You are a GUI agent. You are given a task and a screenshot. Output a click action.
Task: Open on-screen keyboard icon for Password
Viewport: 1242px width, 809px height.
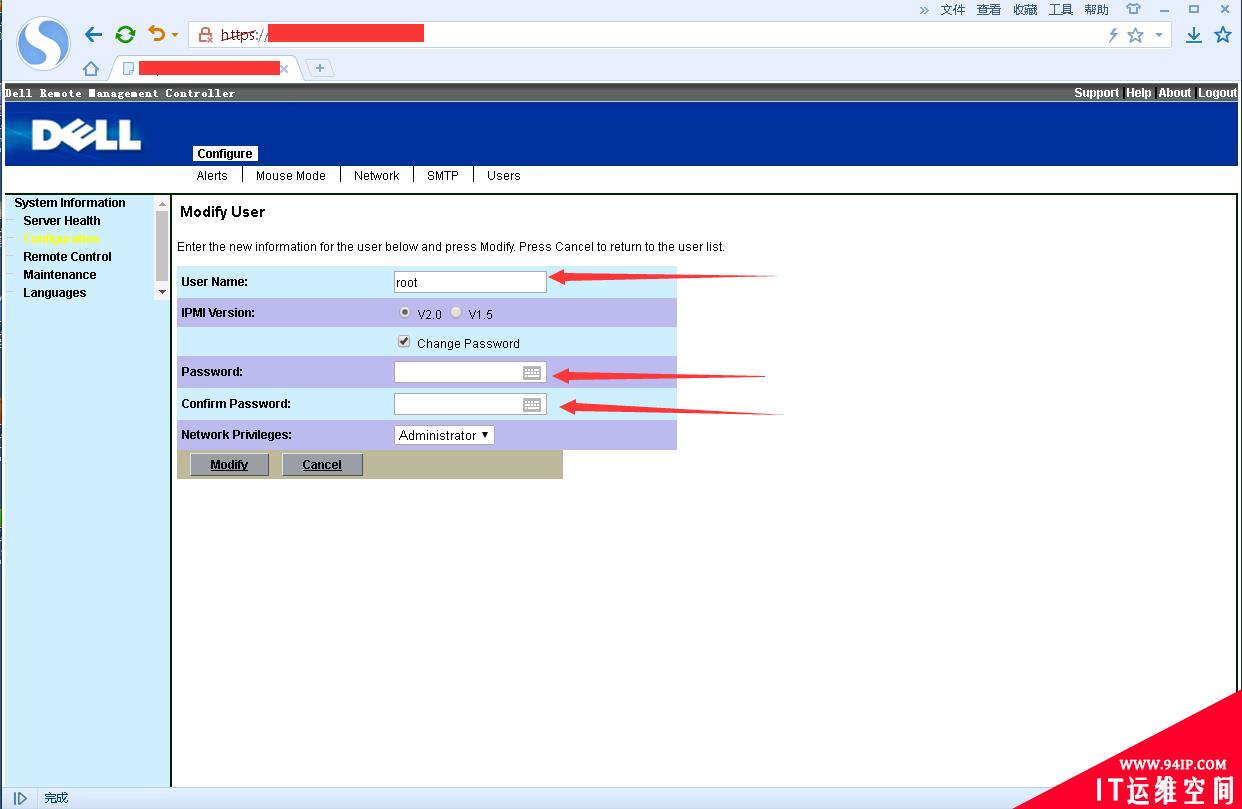tap(532, 372)
